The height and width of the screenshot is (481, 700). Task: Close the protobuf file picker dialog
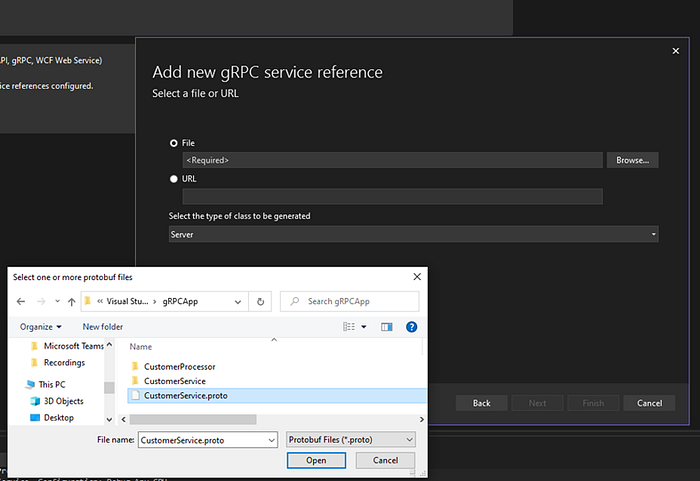tap(417, 276)
